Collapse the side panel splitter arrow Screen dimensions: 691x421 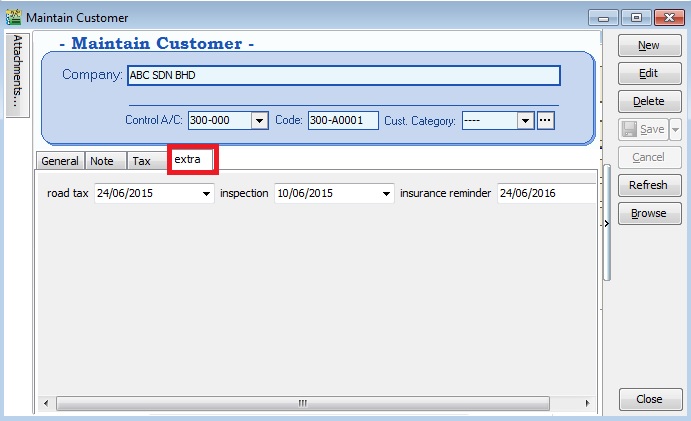607,224
